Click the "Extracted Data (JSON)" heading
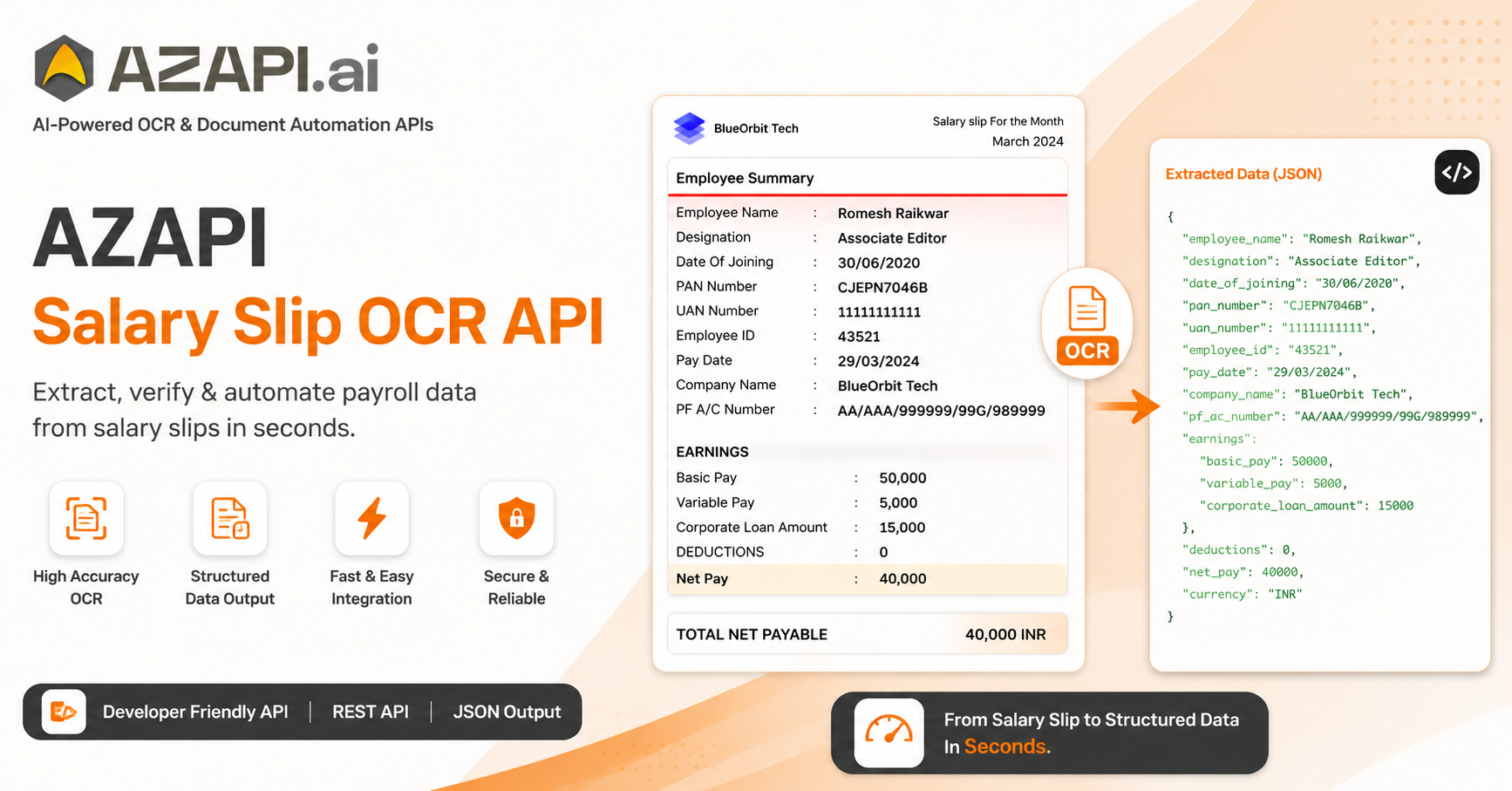 [1243, 174]
